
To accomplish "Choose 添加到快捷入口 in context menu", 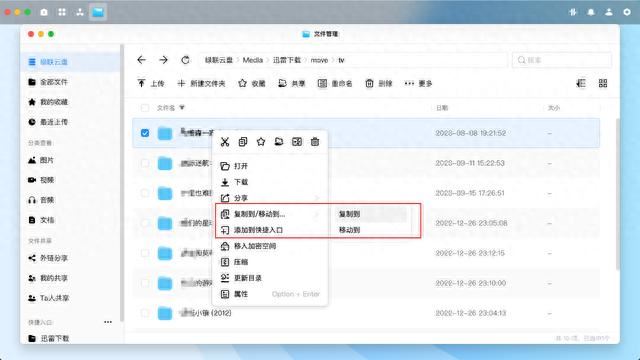I will (270, 230).
